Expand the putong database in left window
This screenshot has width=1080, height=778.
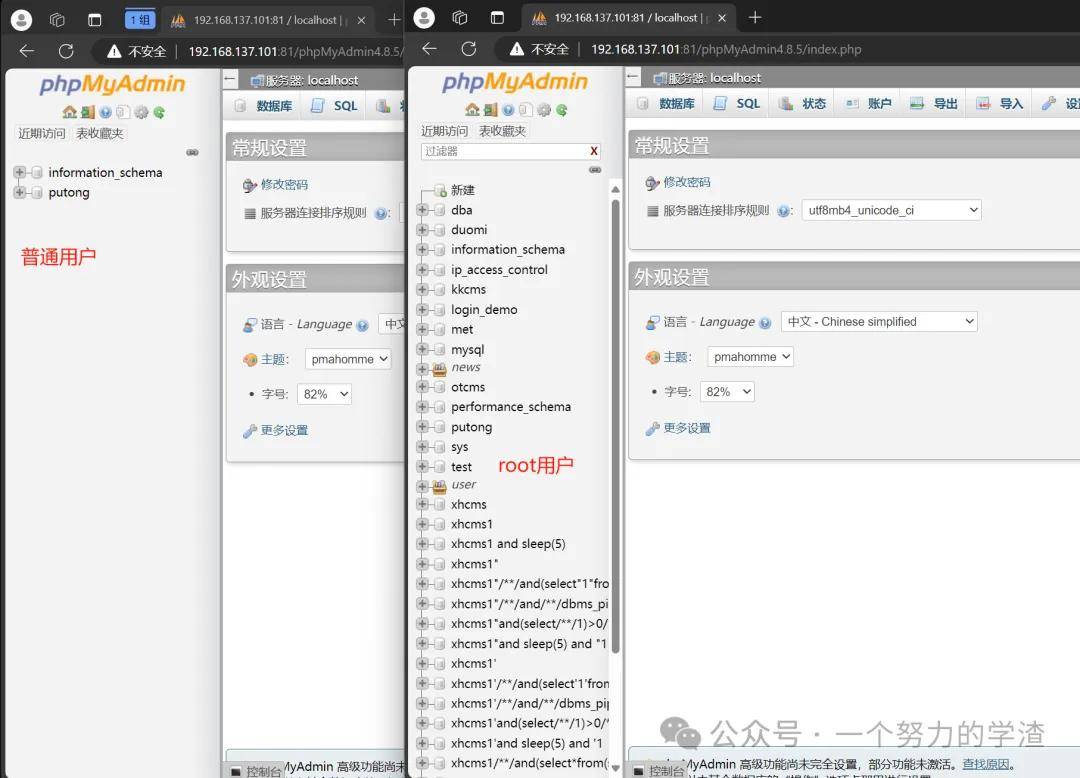pos(19,192)
